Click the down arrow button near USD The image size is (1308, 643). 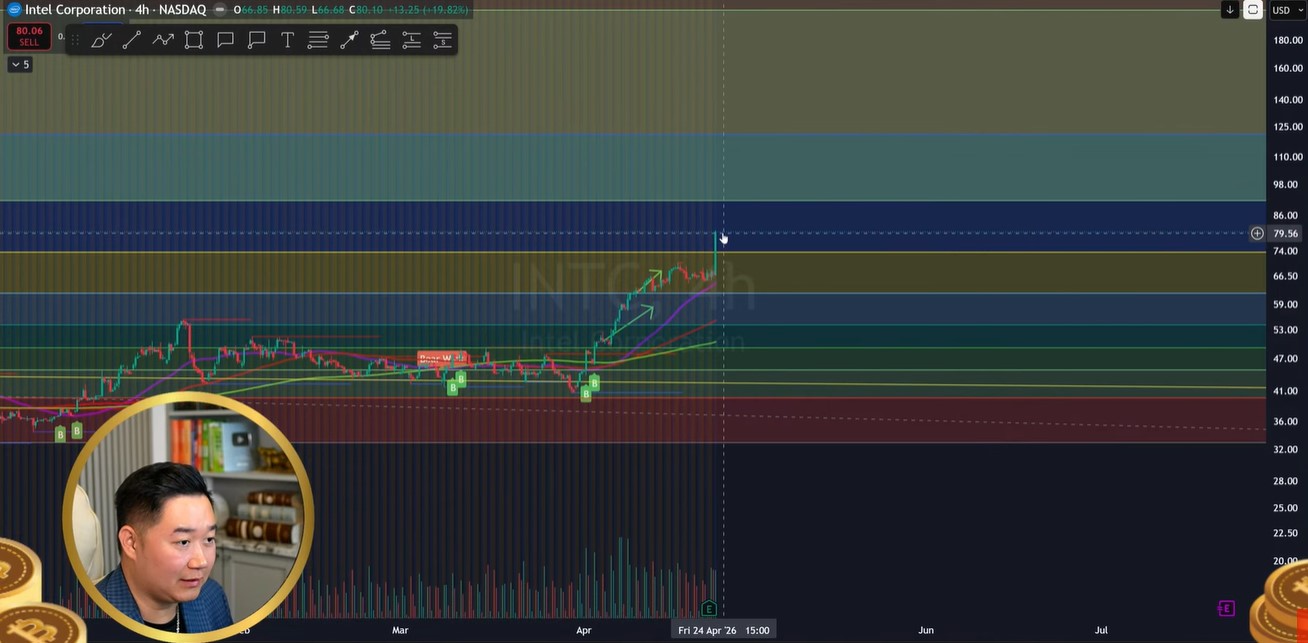click(1230, 10)
